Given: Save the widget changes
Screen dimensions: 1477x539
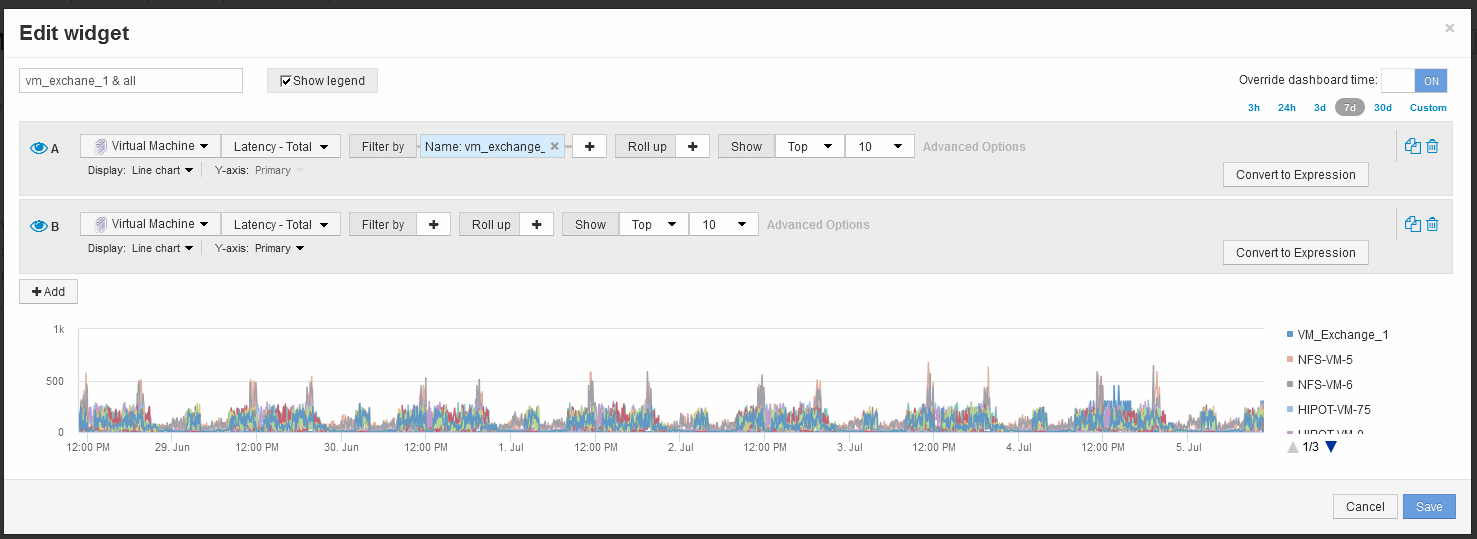Looking at the screenshot, I should pyautogui.click(x=1429, y=507).
